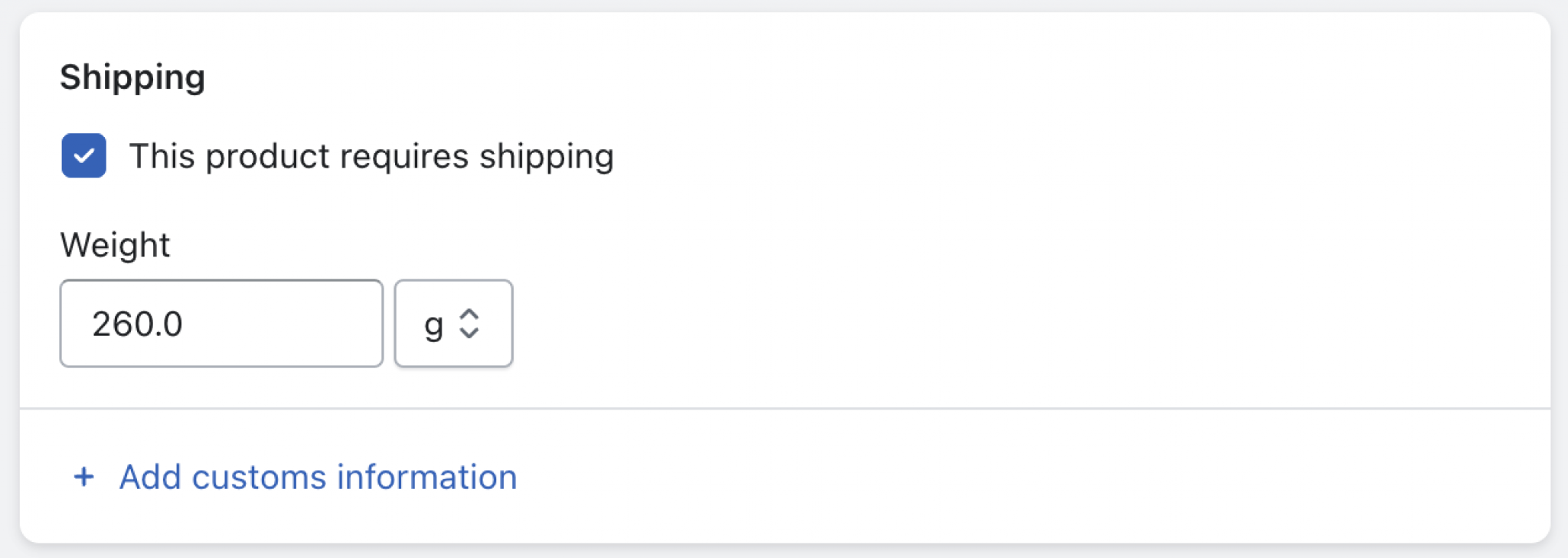The width and height of the screenshot is (1568, 558).
Task: Click empty space right of Weight input
Action: 919,323
